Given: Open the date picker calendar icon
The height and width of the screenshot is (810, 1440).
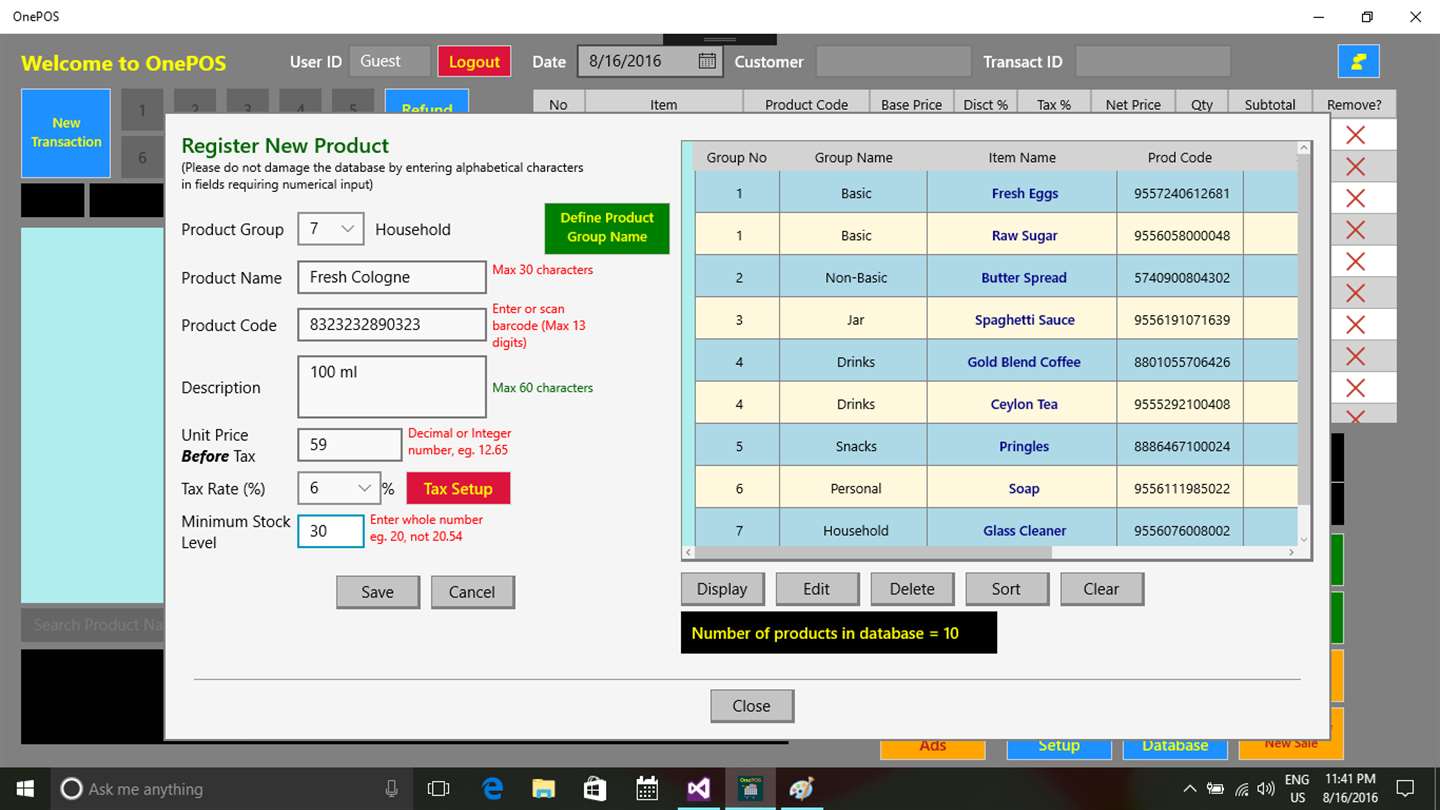Looking at the screenshot, I should tap(707, 61).
